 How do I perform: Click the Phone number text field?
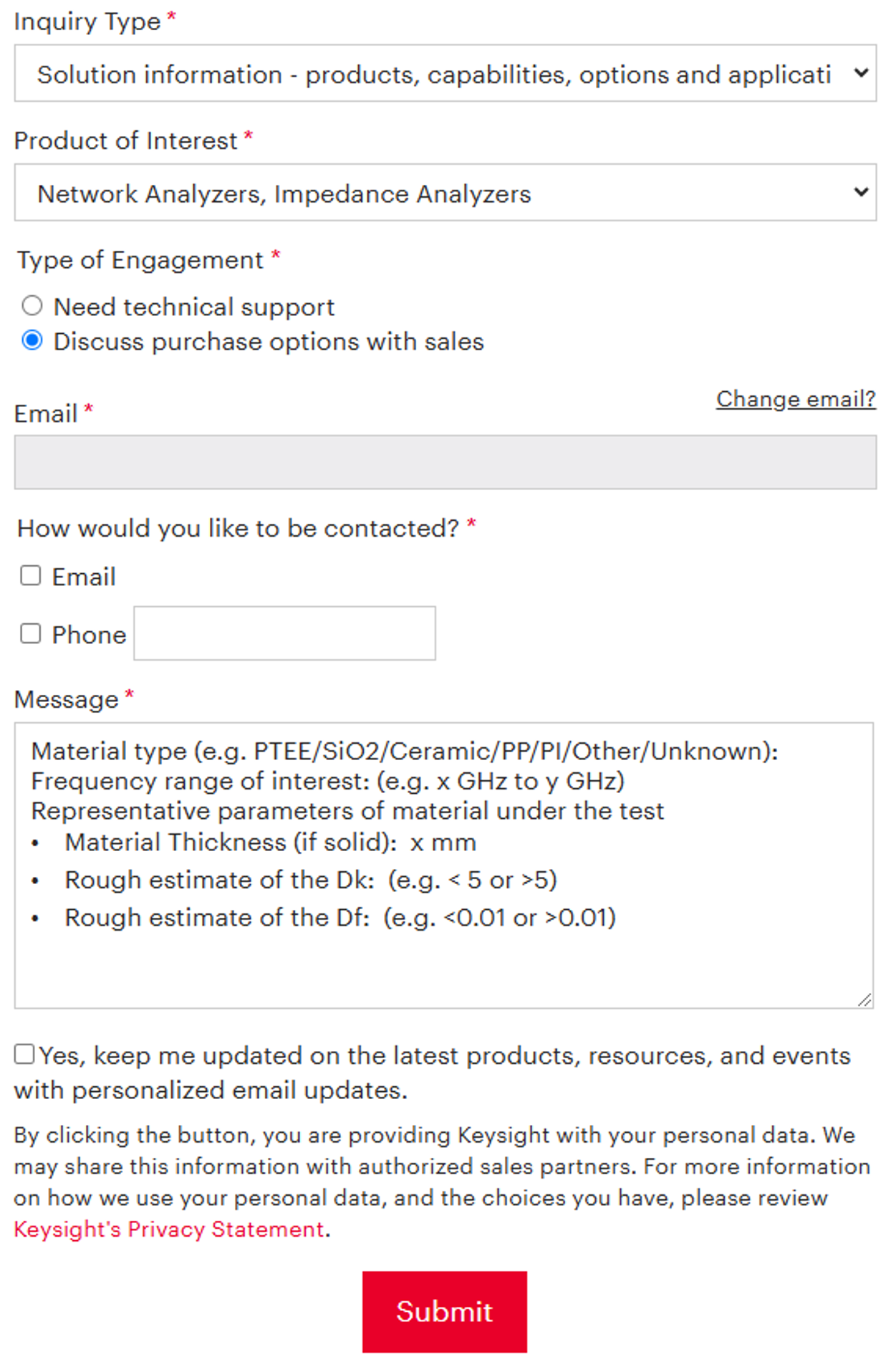pyautogui.click(x=284, y=633)
